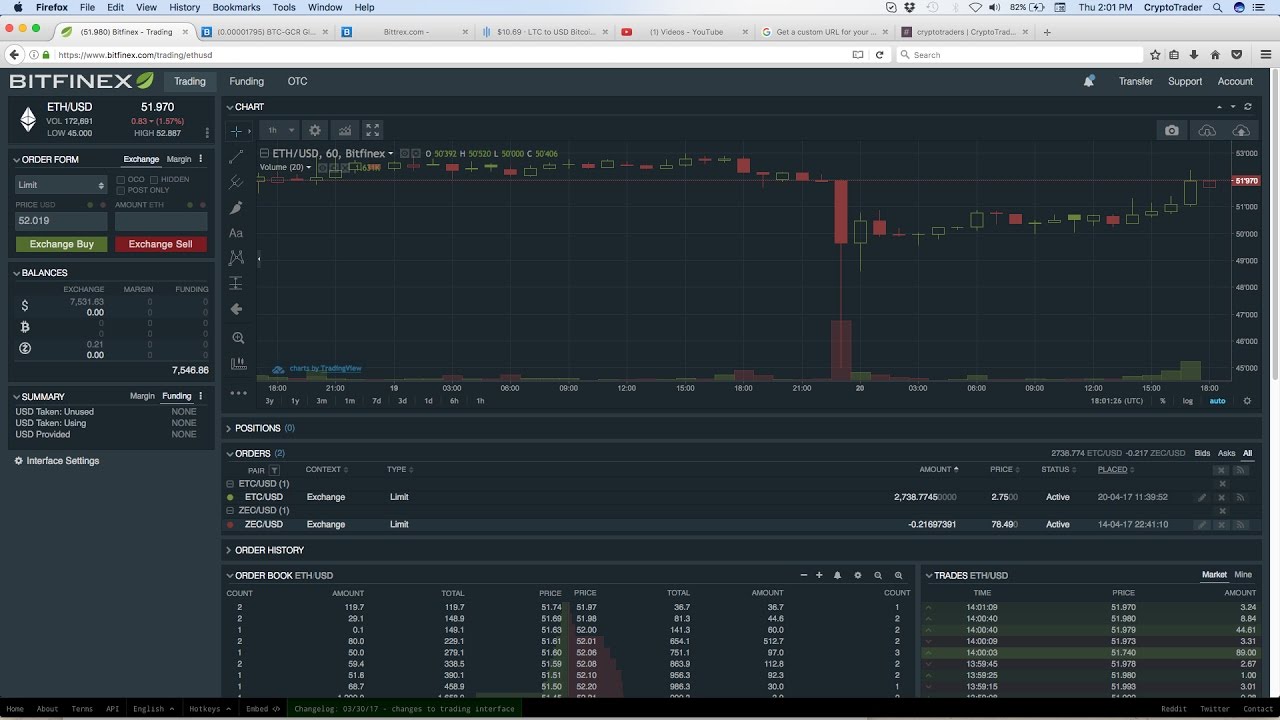Select the ruler measure tool

[x=237, y=364]
